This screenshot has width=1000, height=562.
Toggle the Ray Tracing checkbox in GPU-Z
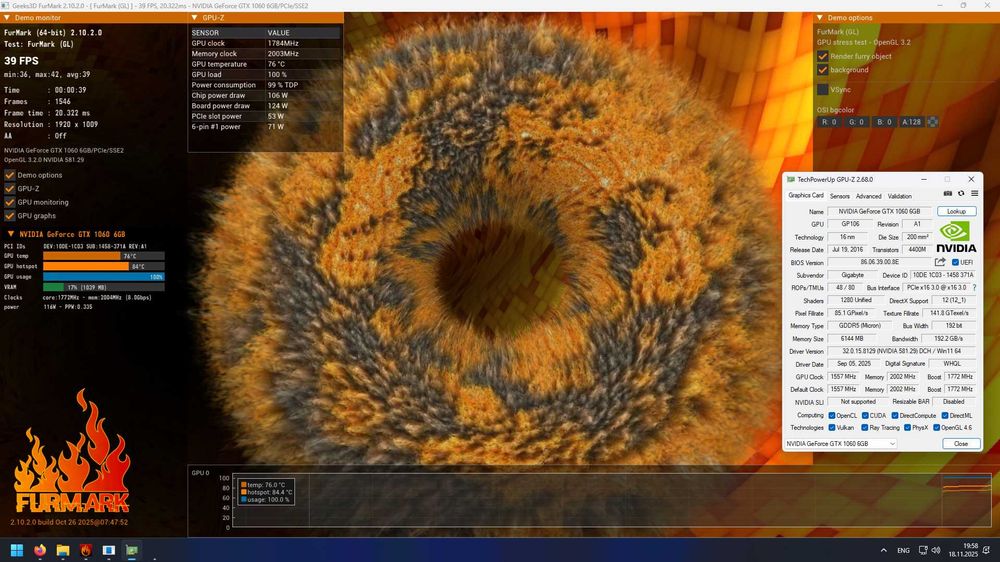(x=865, y=427)
